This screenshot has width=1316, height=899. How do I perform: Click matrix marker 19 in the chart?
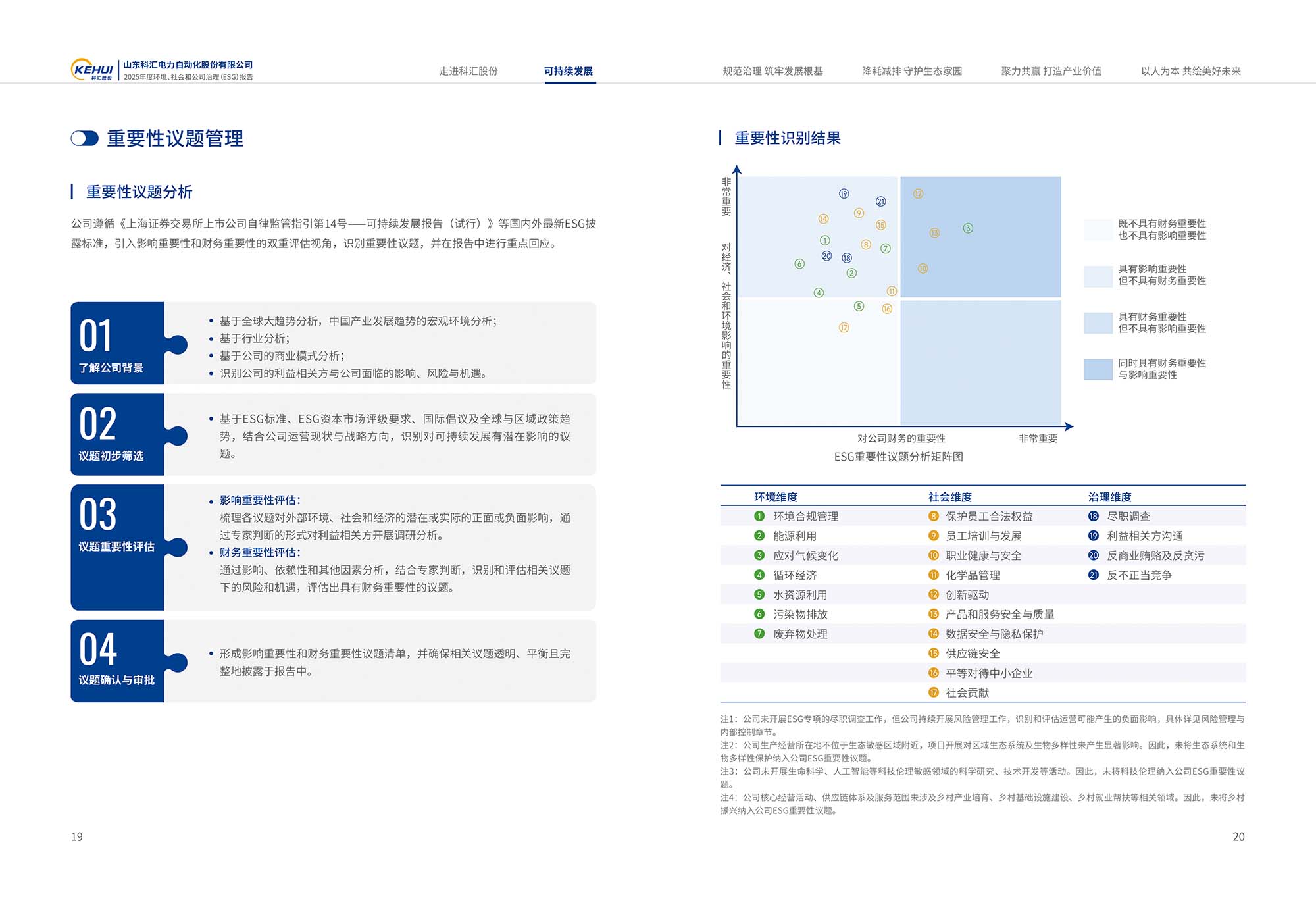click(x=844, y=193)
